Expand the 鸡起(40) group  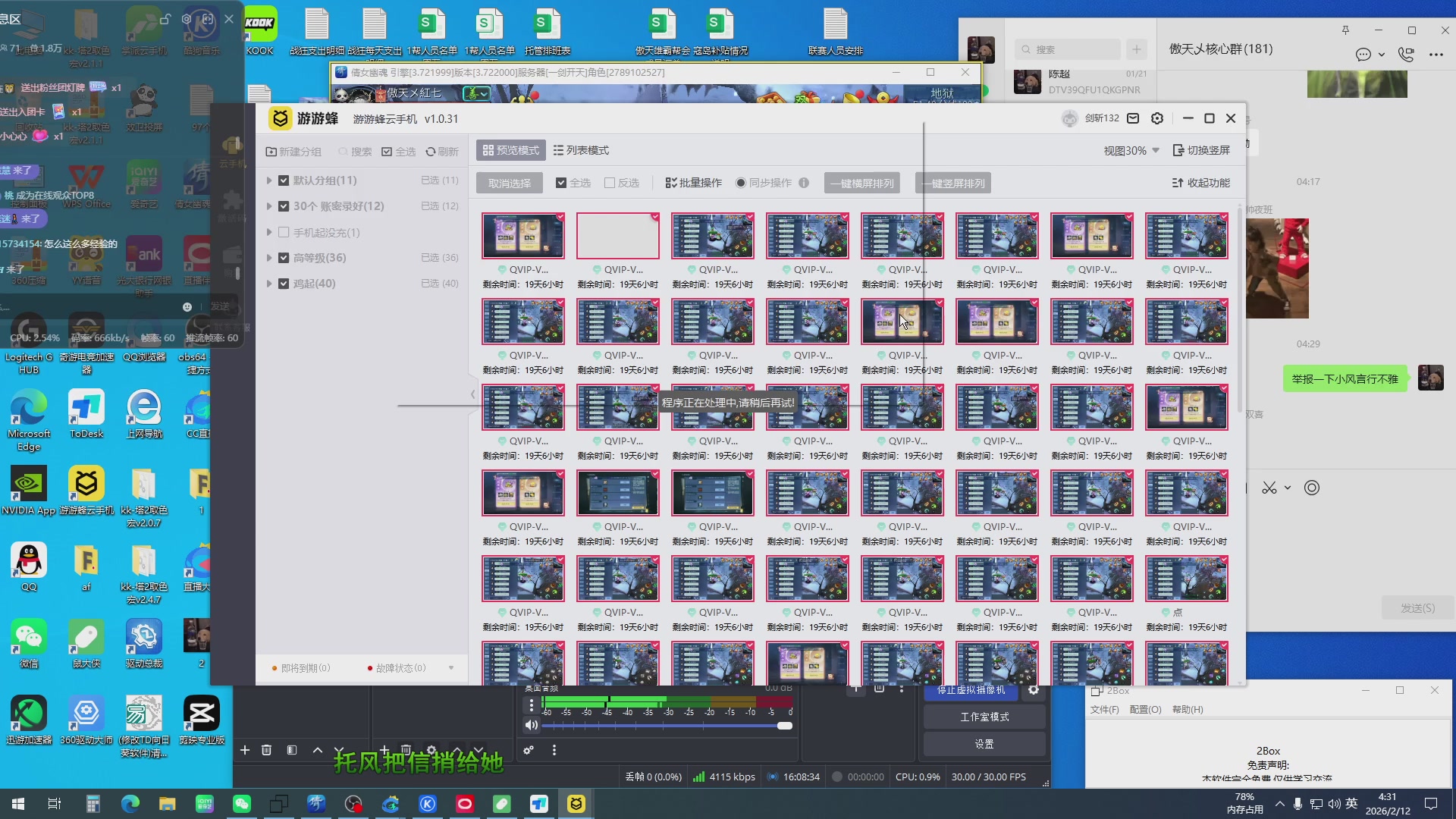coord(268,284)
